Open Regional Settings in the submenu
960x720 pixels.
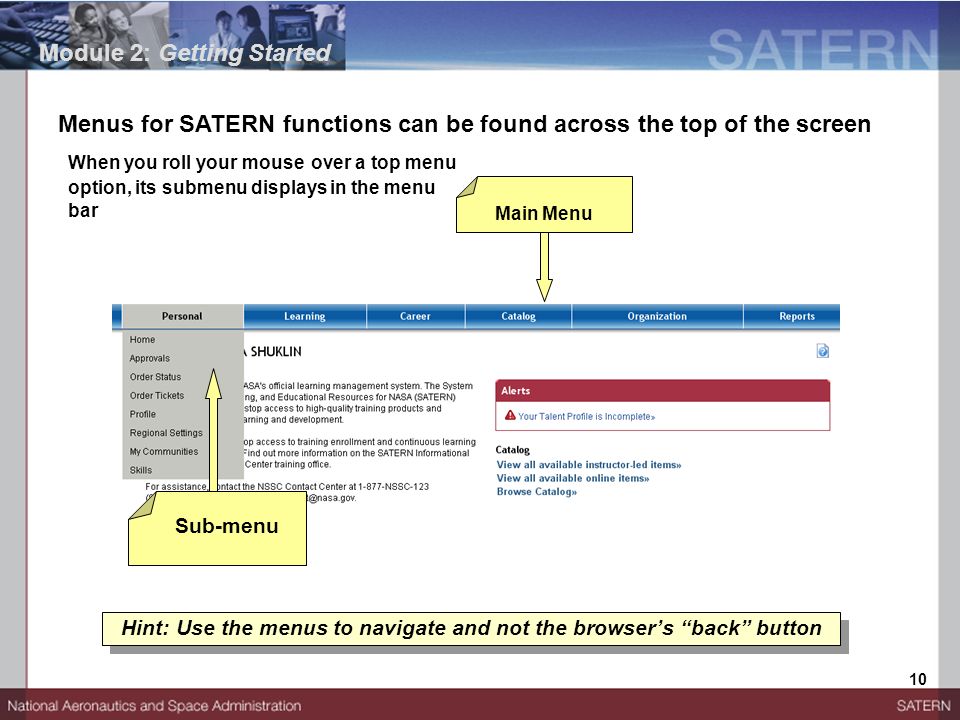[x=166, y=433]
